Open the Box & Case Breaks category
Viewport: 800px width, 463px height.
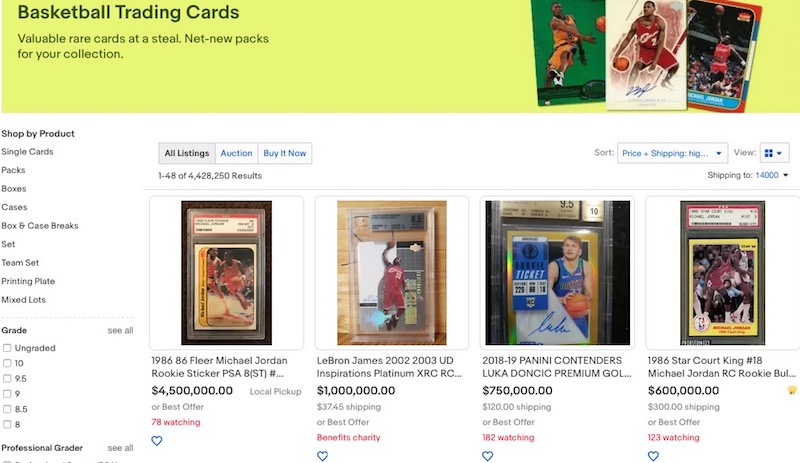click(40, 226)
